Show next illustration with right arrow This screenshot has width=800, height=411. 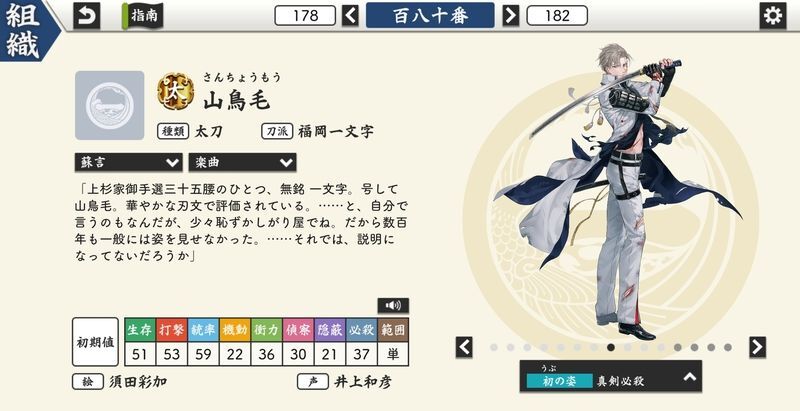758,347
